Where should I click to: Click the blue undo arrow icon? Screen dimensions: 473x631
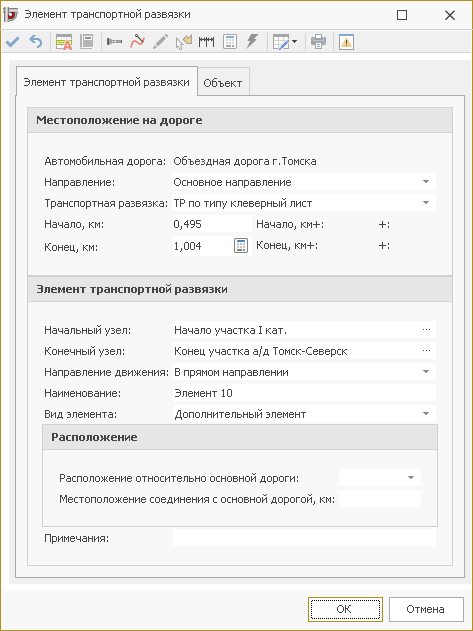[36, 41]
